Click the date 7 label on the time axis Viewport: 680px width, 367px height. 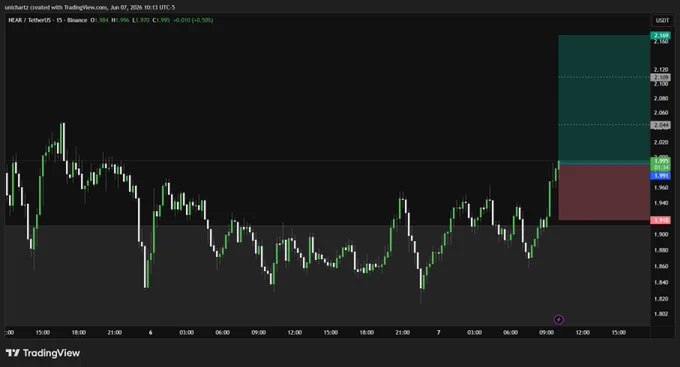point(438,332)
